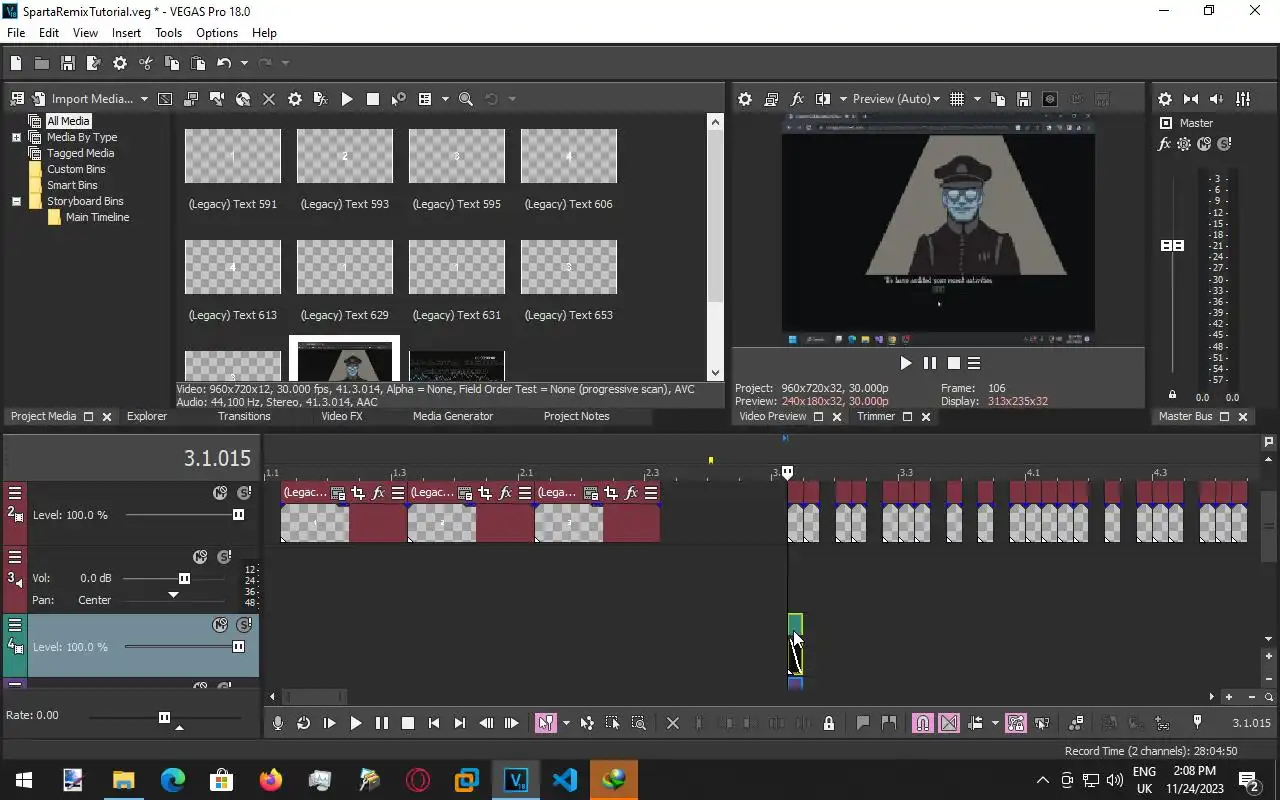This screenshot has width=1280, height=800.
Task: Stop media preview in Project Media toolbar
Action: tap(373, 99)
